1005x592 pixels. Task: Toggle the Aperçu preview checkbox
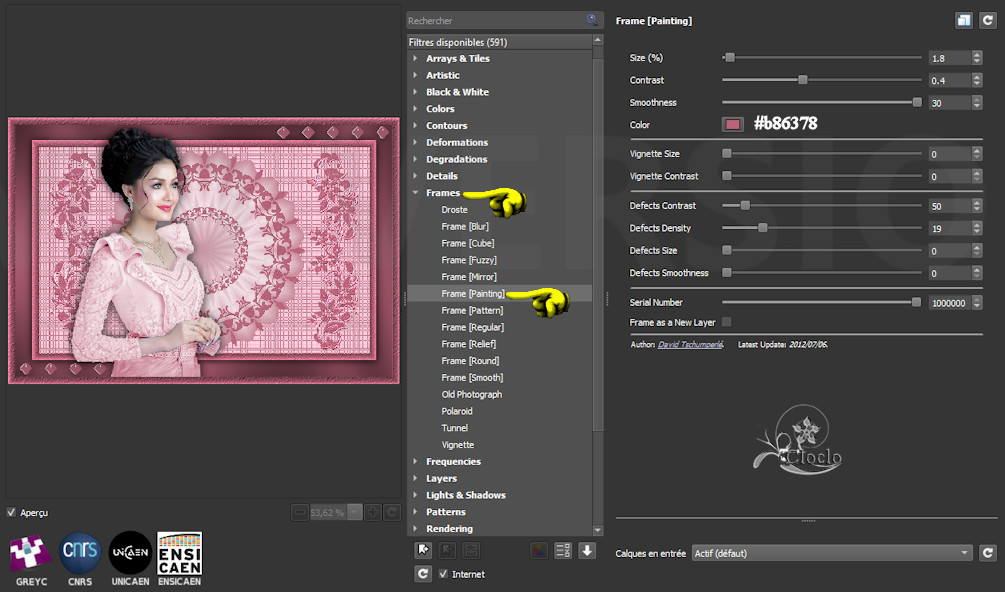click(12, 512)
